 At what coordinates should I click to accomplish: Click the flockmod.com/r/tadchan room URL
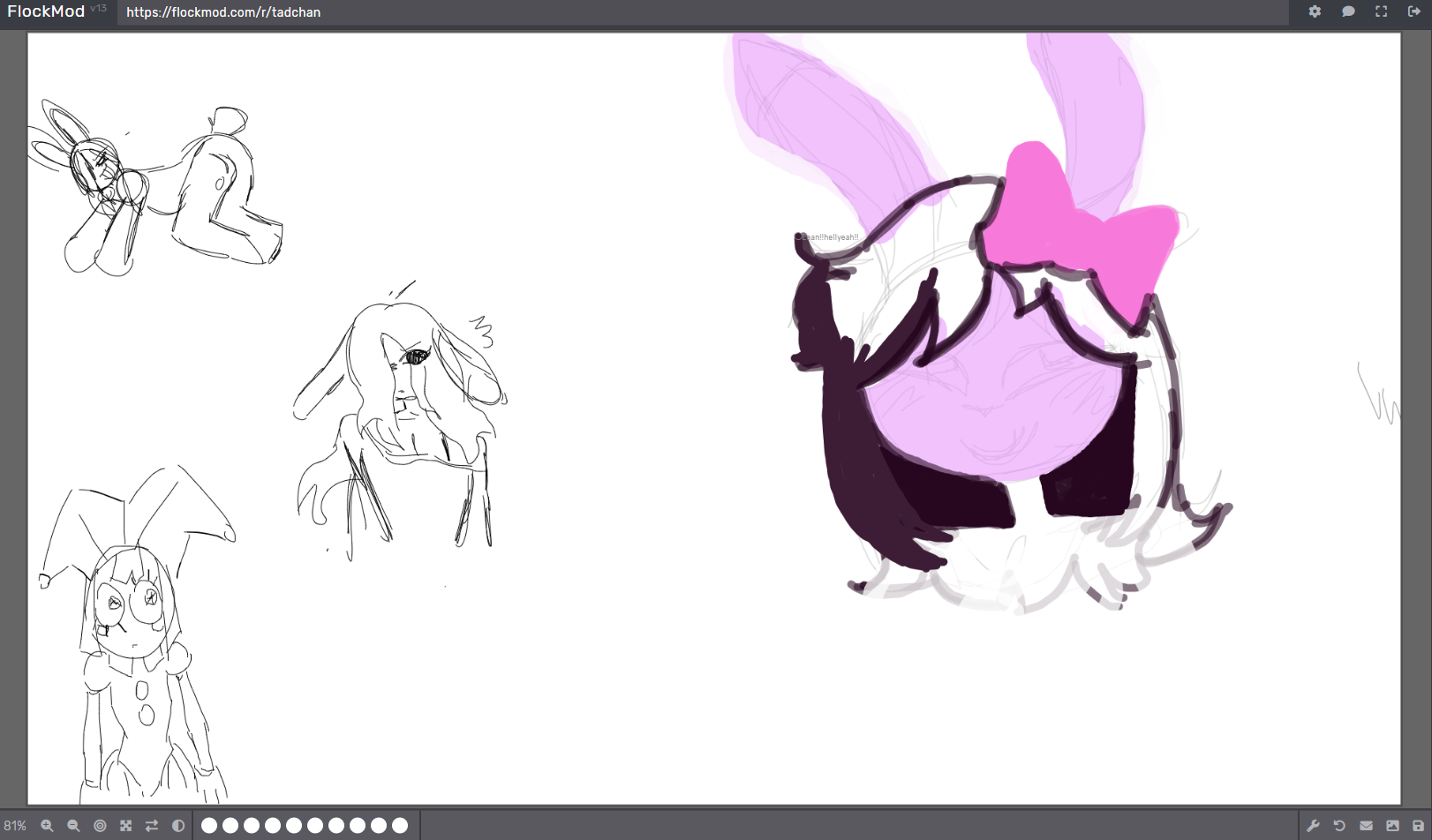223,12
